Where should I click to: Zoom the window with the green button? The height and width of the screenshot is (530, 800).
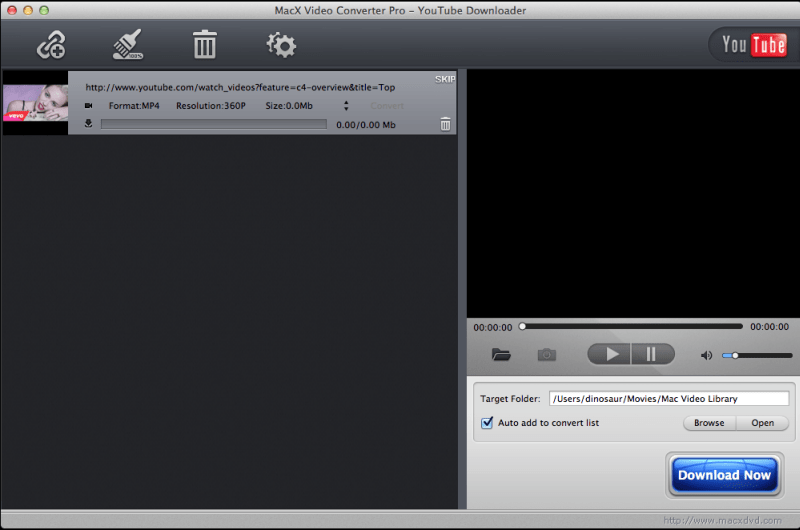point(44,10)
